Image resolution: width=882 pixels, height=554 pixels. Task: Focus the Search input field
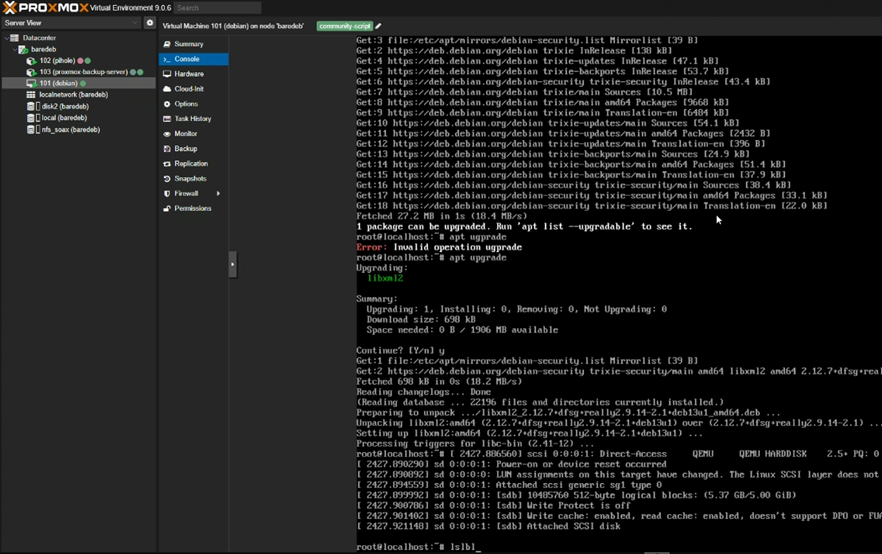coord(217,8)
